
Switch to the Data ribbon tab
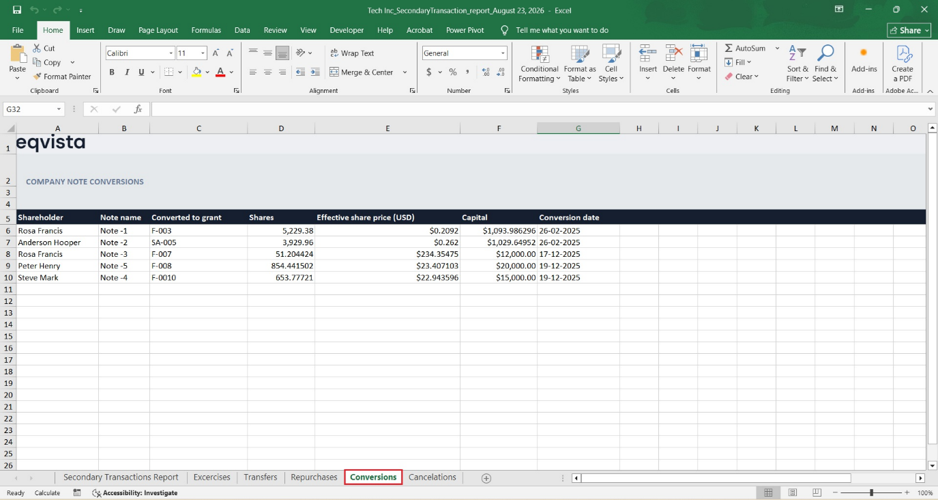(242, 30)
